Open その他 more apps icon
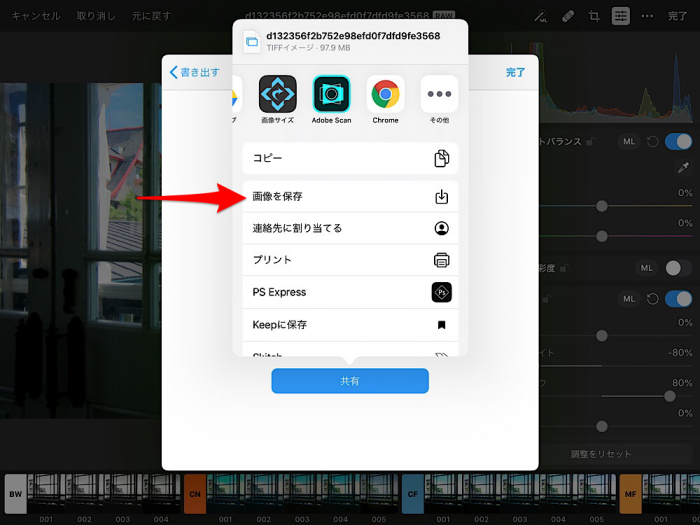The image size is (700, 525). click(439, 94)
